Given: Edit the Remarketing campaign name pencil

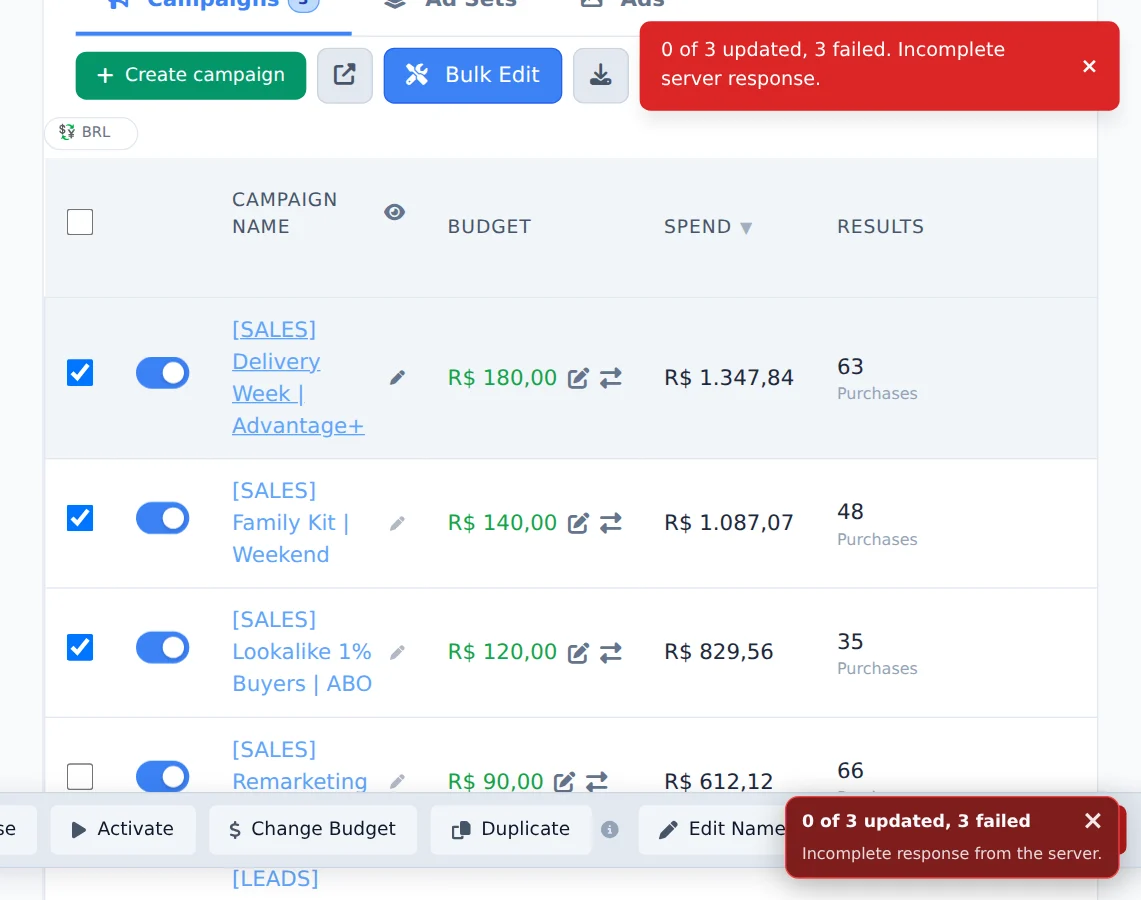Looking at the screenshot, I should coord(397,781).
